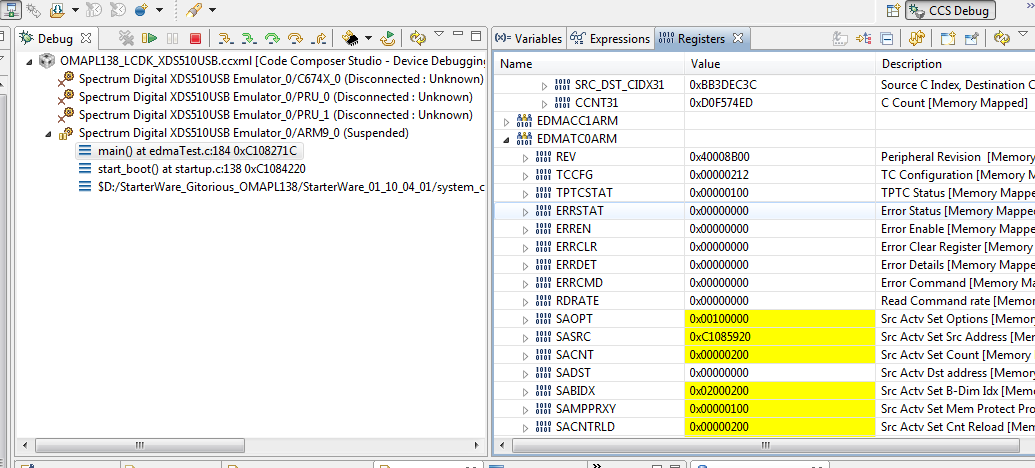The width and height of the screenshot is (1035, 468).
Task: Collapse the ARM9_0 (Suspended) node
Action: point(48,133)
